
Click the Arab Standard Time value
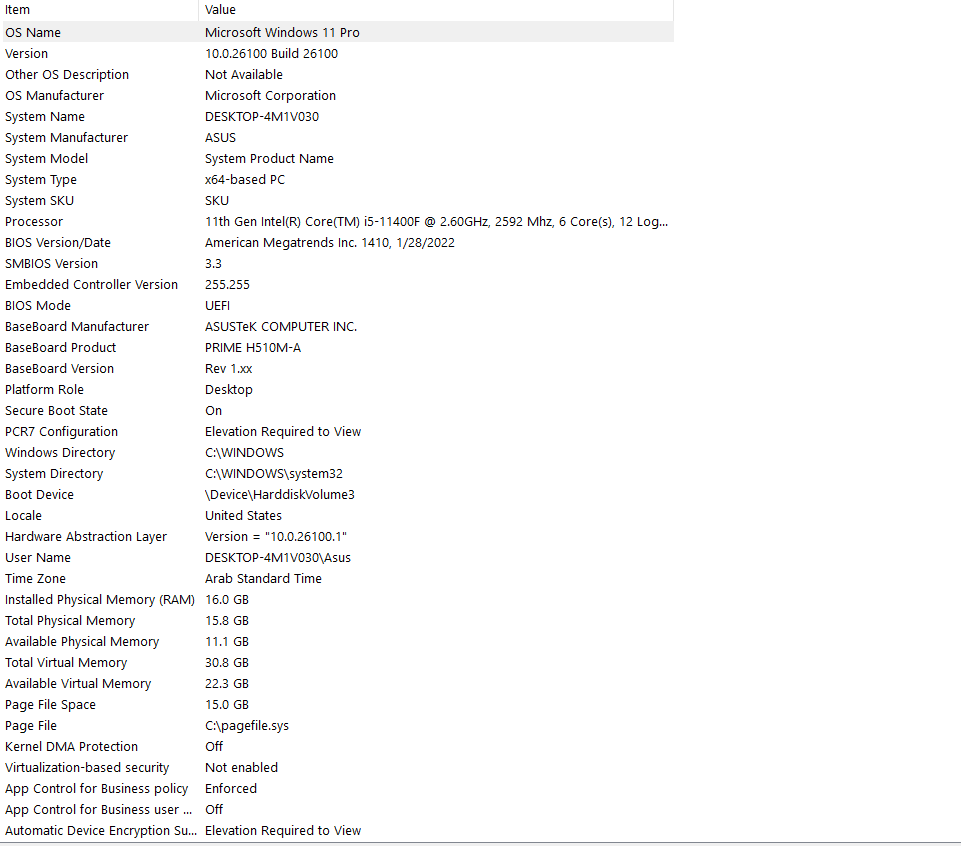pyautogui.click(x=263, y=579)
